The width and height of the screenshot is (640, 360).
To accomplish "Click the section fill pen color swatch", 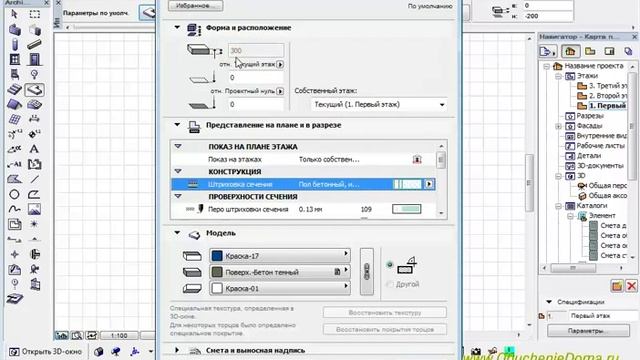I will click(407, 209).
